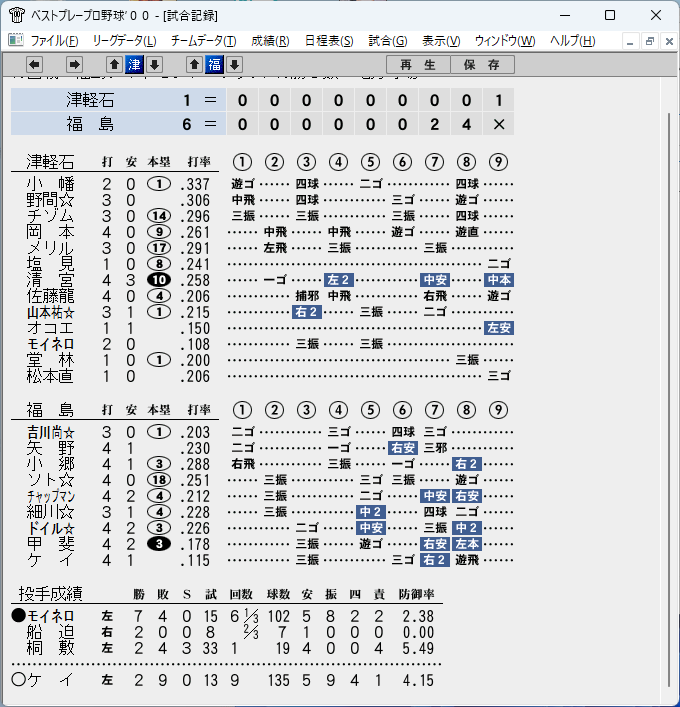Open the リーグデータ(L) menu
Image resolution: width=680 pixels, height=707 pixels.
(x=124, y=41)
